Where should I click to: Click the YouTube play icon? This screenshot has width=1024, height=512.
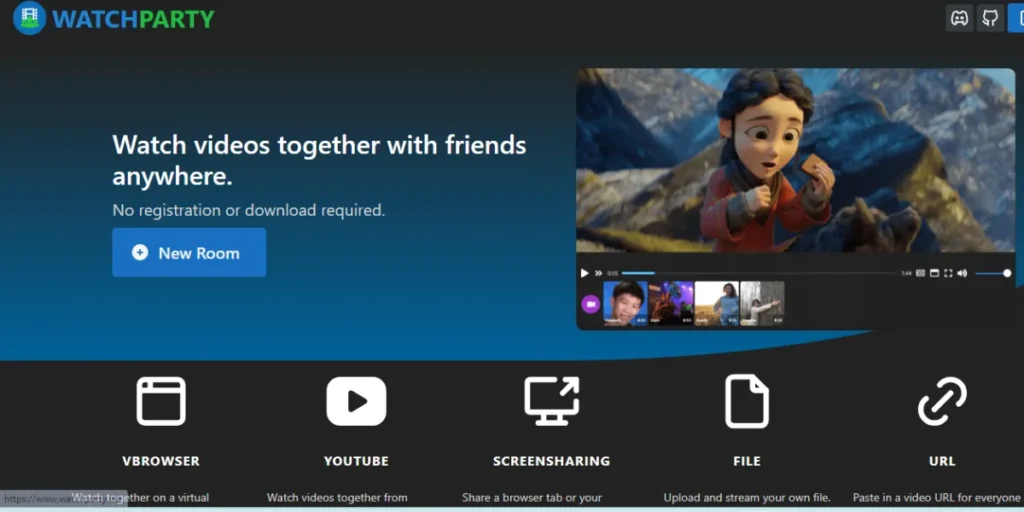click(356, 402)
